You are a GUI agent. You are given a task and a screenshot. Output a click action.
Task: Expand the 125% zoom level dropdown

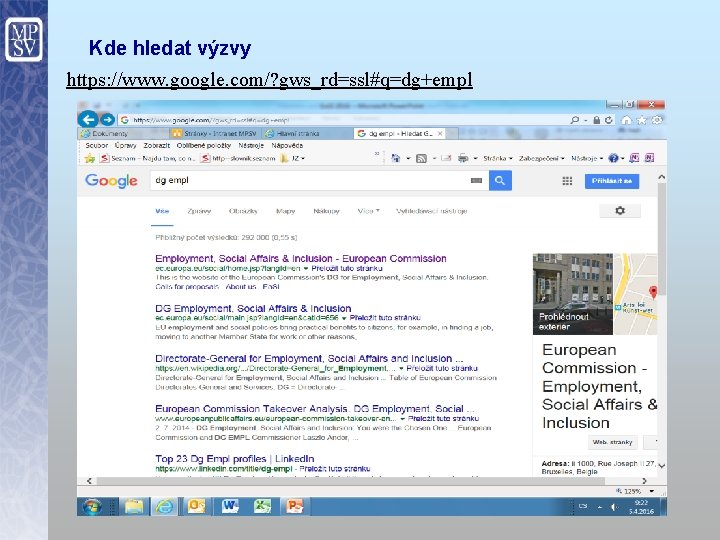click(652, 491)
